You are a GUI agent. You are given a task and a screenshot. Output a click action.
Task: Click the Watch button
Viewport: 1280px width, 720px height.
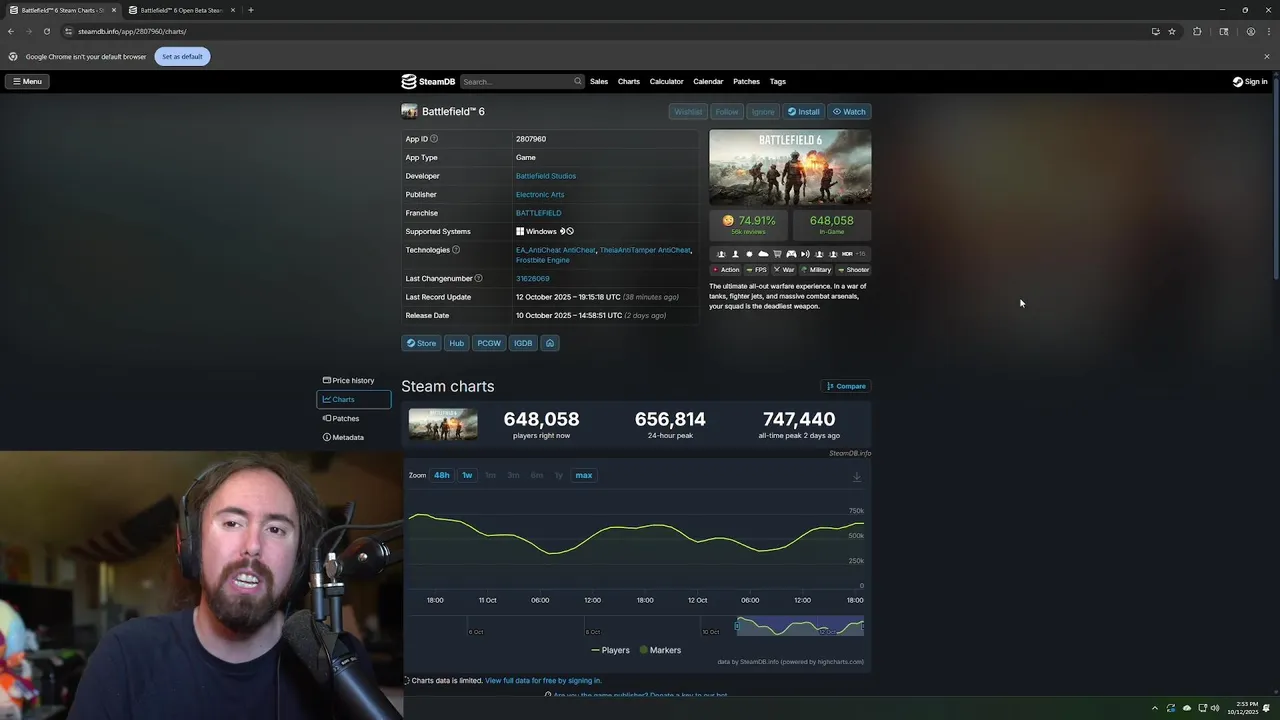[x=849, y=112]
